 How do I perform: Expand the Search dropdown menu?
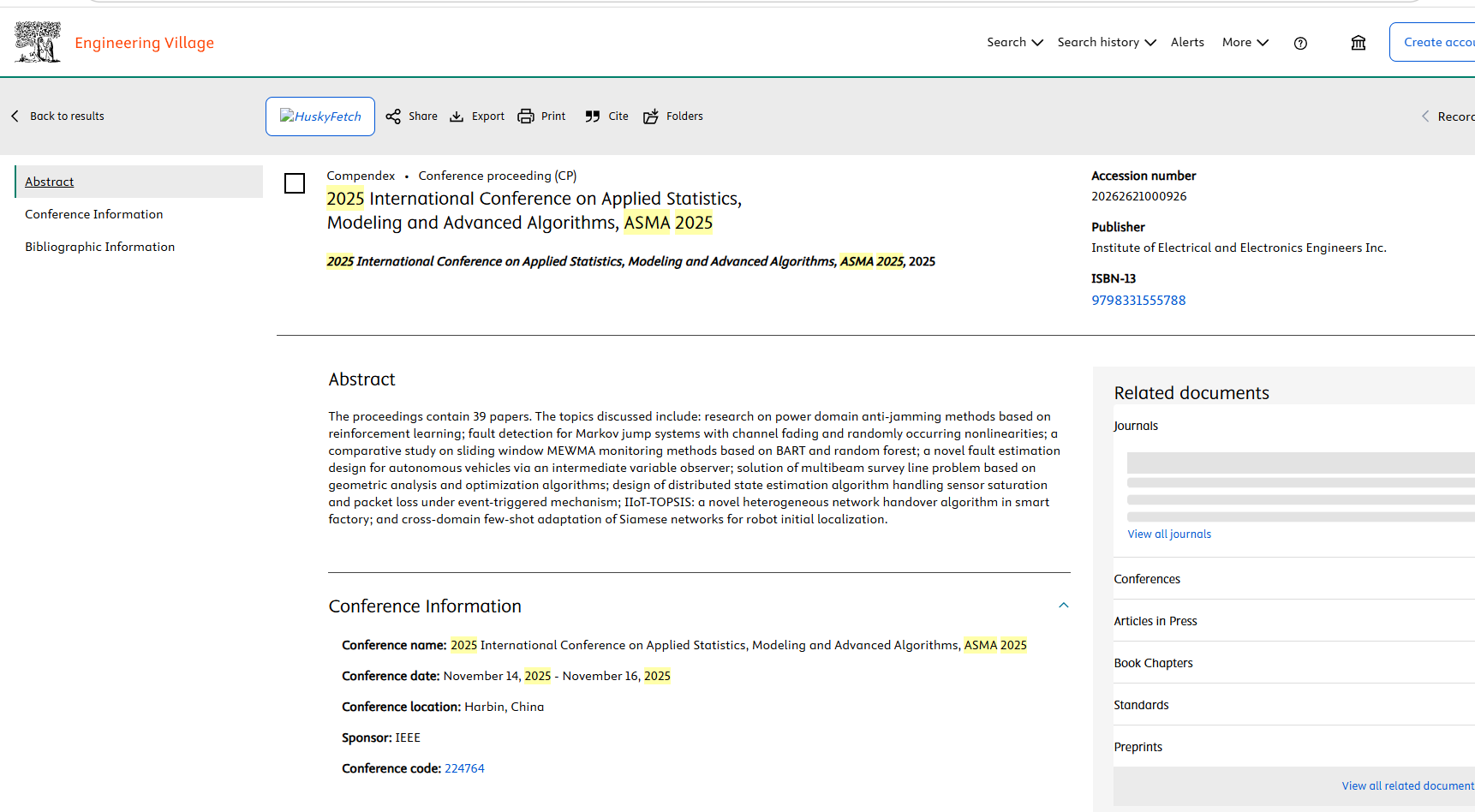pyautogui.click(x=1014, y=42)
